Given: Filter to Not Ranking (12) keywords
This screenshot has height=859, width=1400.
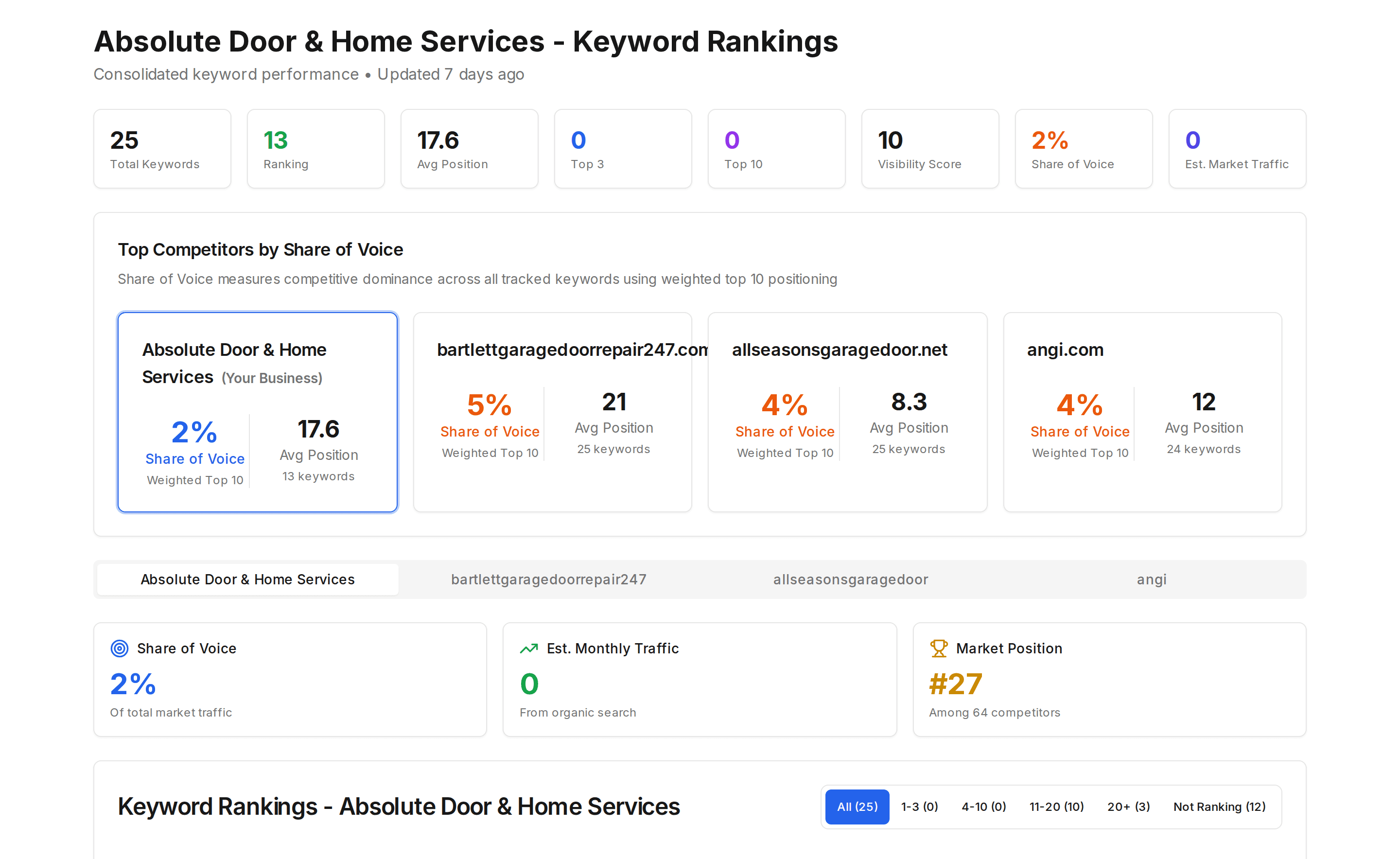Looking at the screenshot, I should (x=1219, y=806).
